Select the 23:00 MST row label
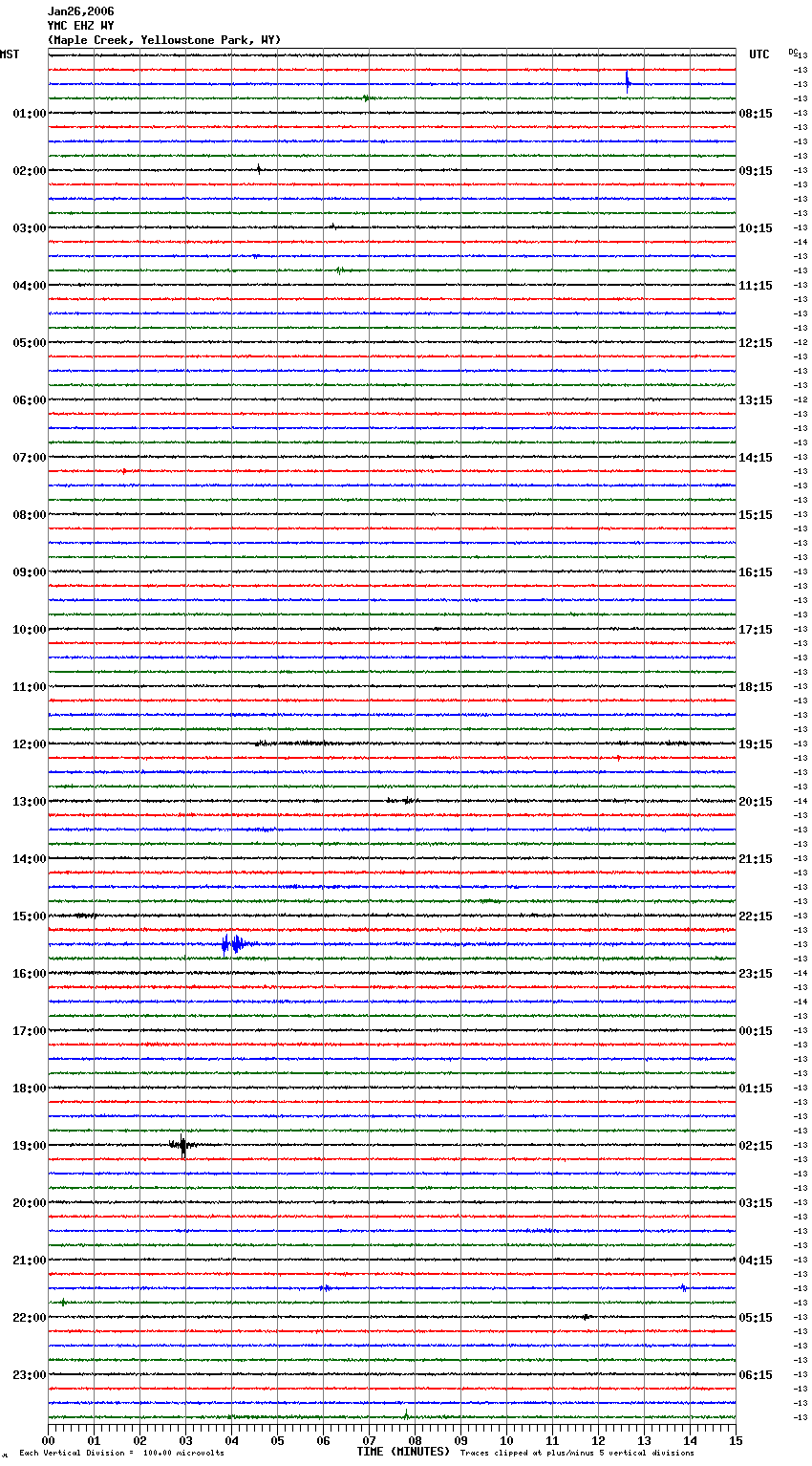 [x=29, y=1375]
